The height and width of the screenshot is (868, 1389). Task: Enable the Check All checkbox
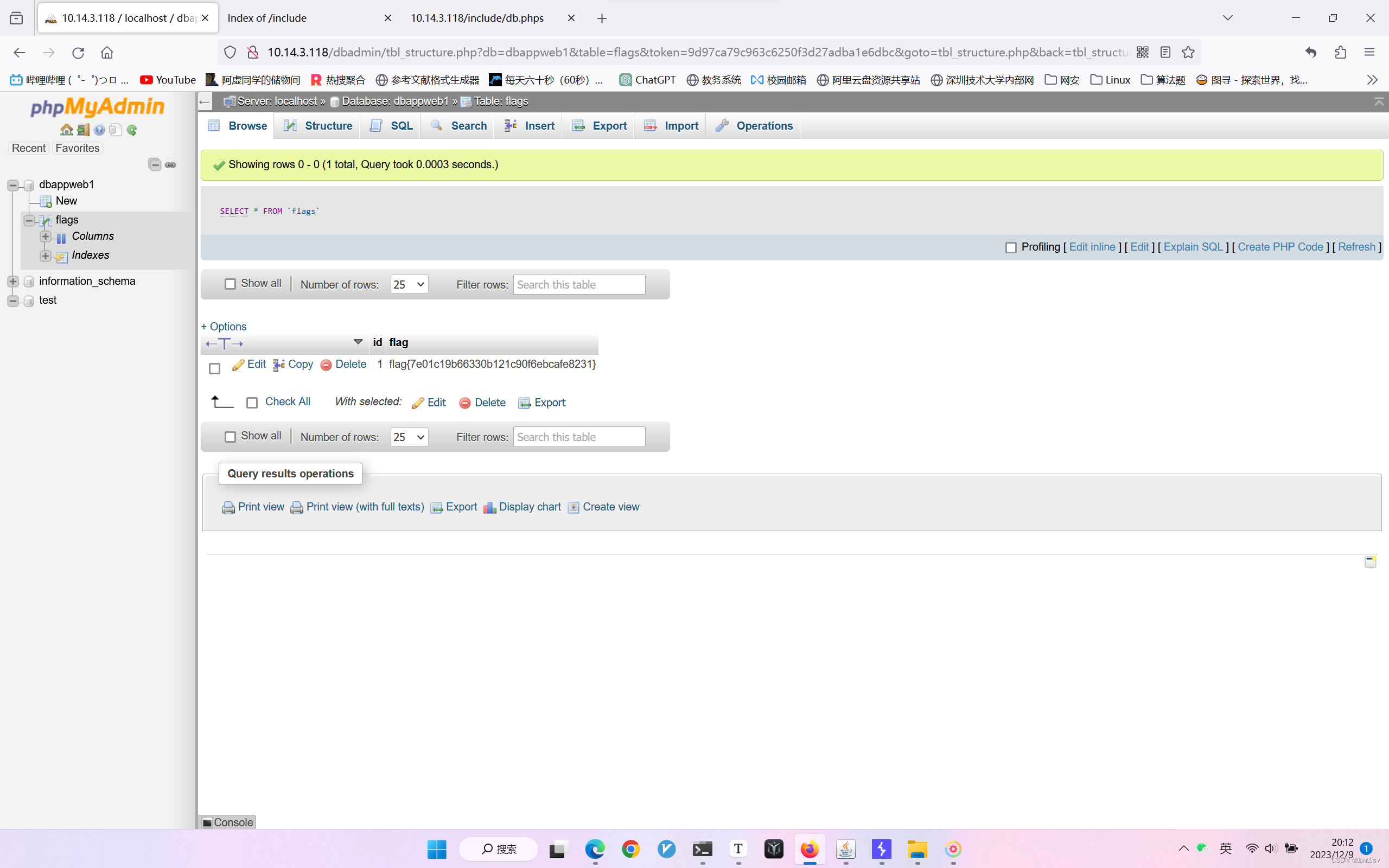tap(252, 402)
